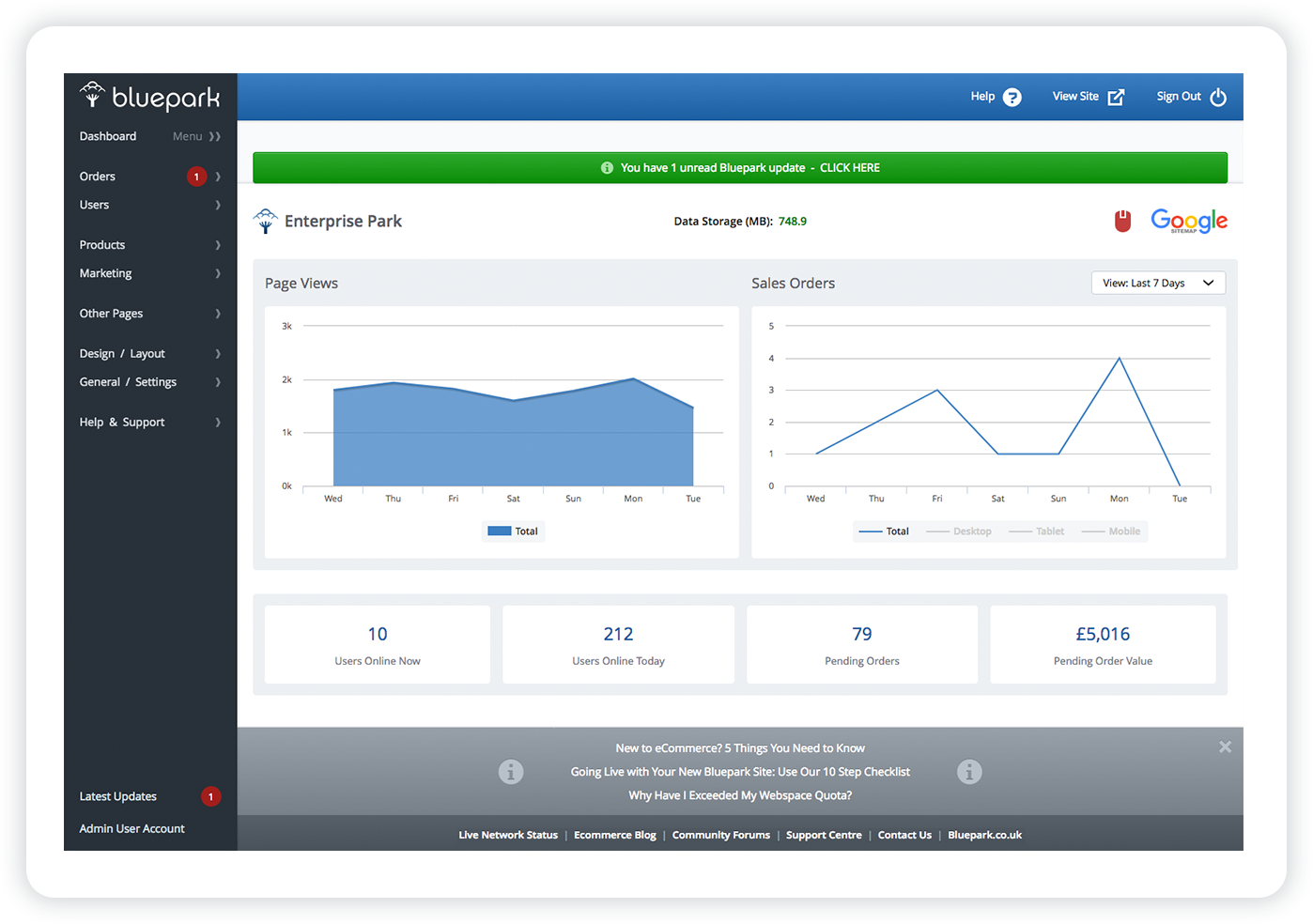
Task: Open Help & Support menu item
Action: 122,423
